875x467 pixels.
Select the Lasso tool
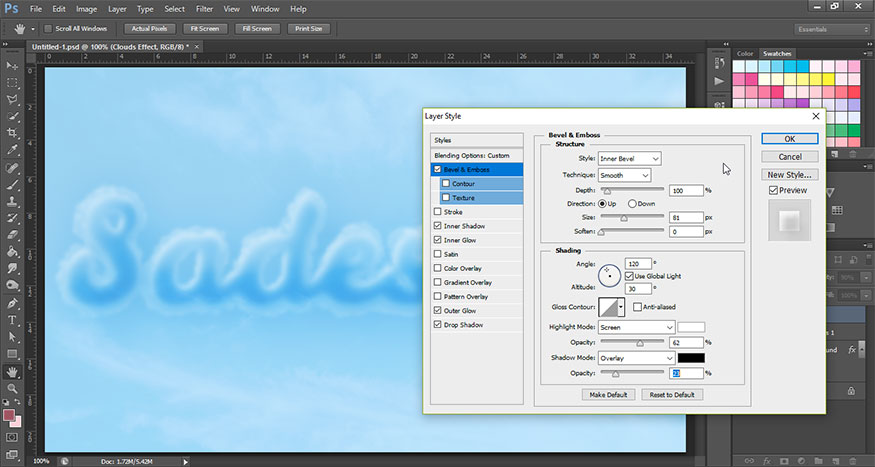pyautogui.click(x=14, y=100)
